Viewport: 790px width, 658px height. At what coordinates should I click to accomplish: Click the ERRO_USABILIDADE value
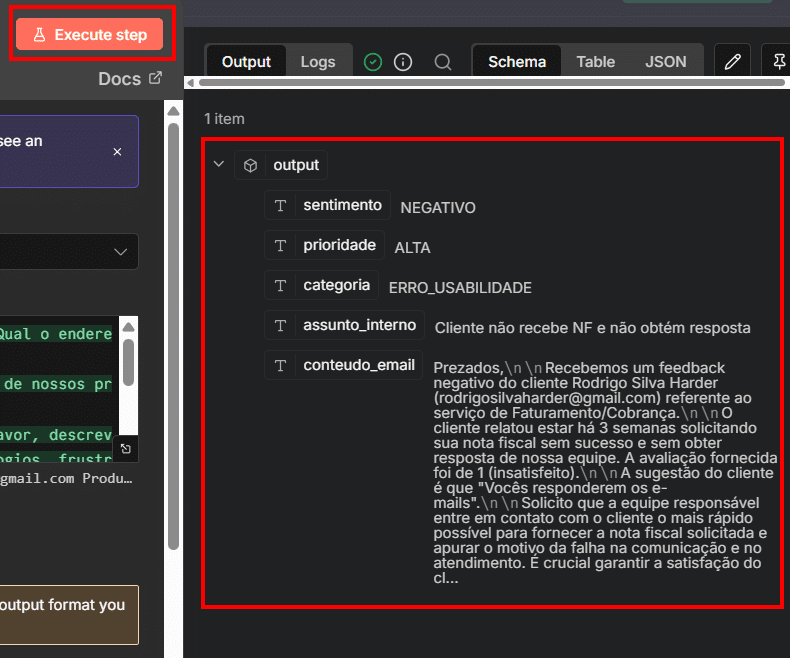[460, 288]
